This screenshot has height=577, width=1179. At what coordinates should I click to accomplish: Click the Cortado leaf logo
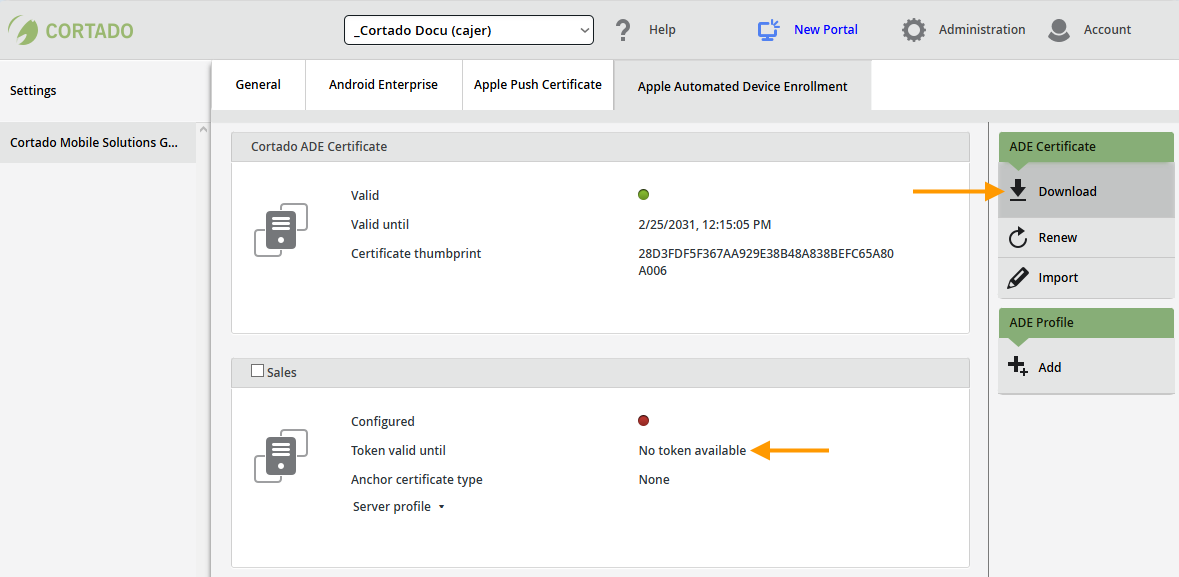point(22,28)
